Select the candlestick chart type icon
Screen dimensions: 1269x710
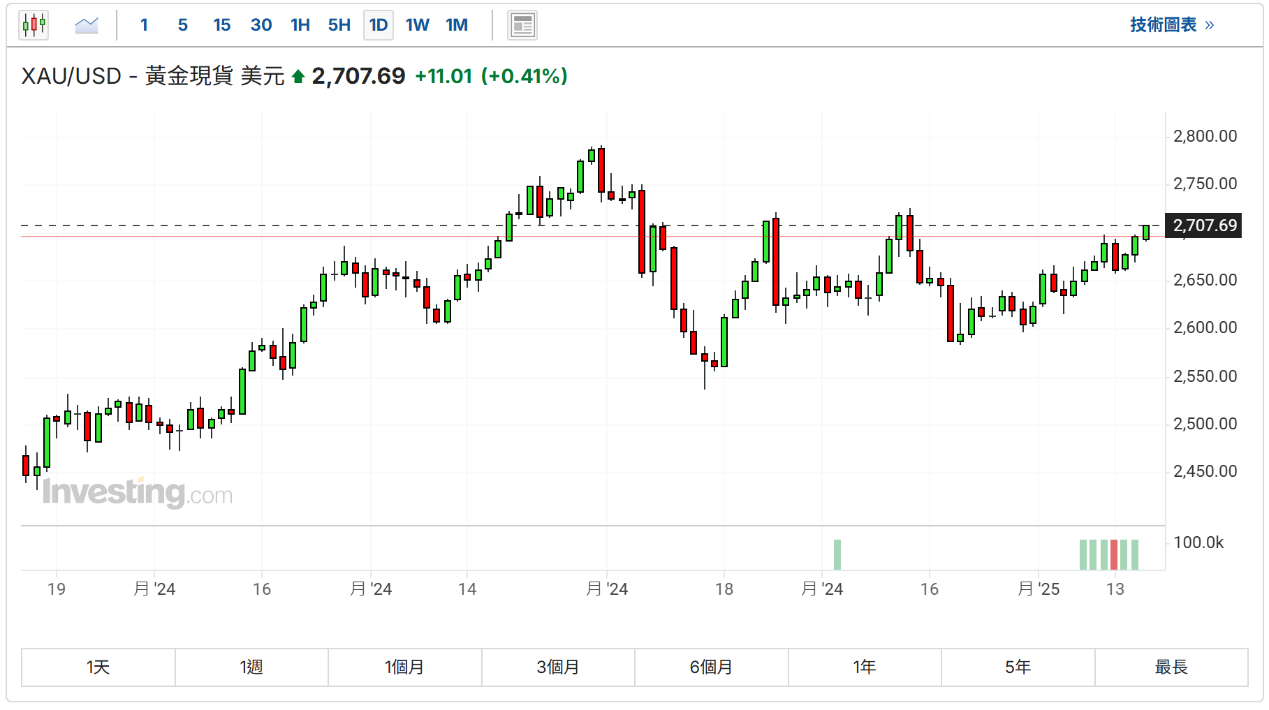pos(34,25)
